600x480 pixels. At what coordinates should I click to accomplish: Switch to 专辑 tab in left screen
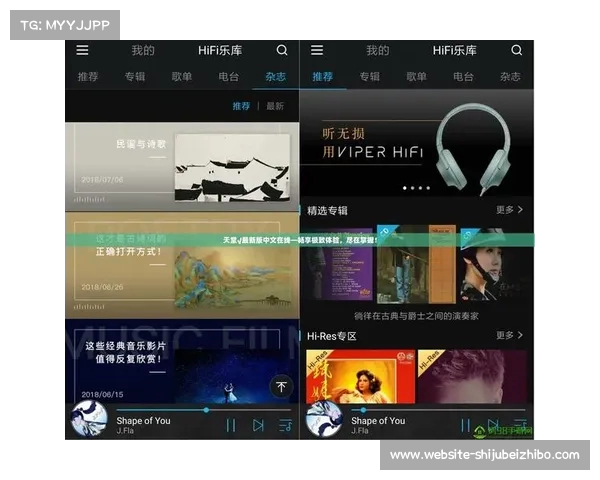pyautogui.click(x=135, y=77)
